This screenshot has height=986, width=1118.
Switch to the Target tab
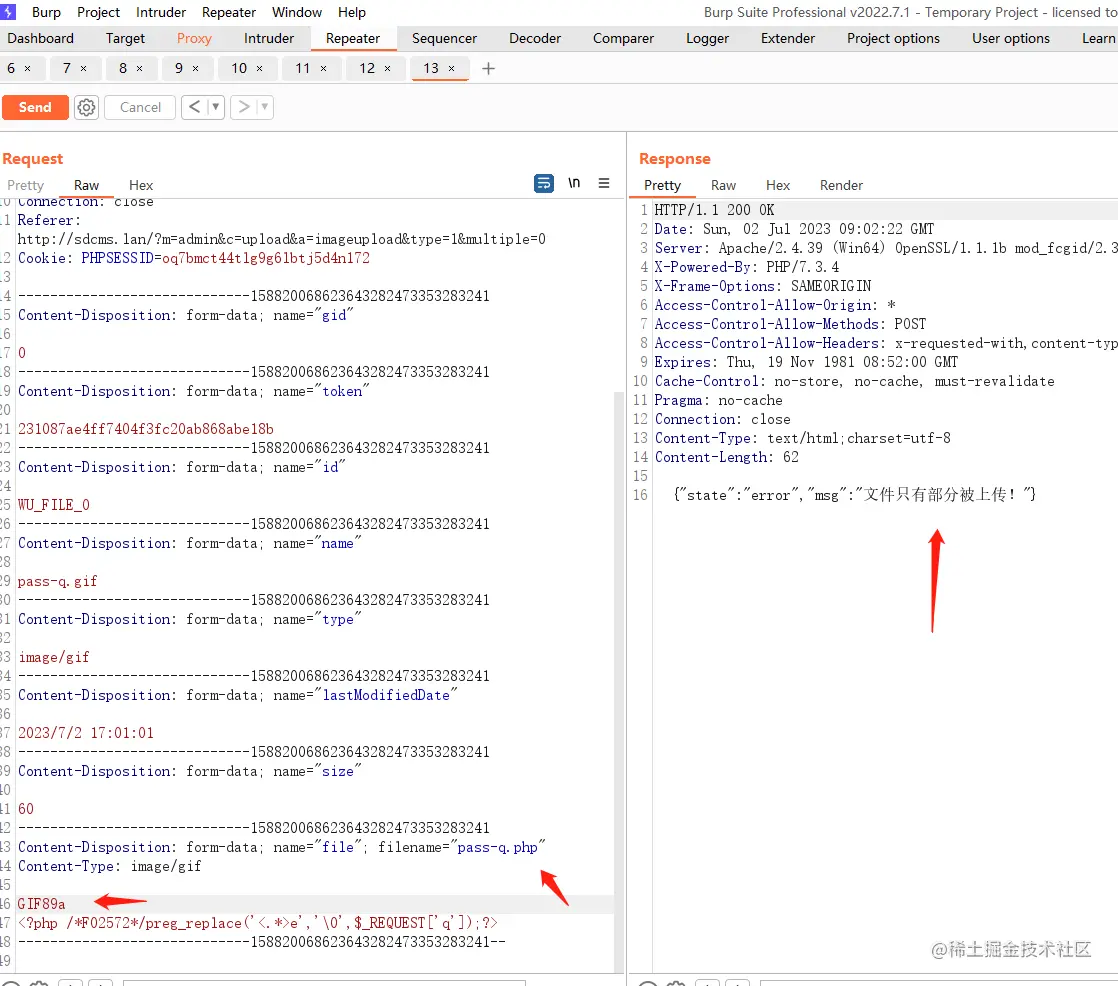(125, 38)
